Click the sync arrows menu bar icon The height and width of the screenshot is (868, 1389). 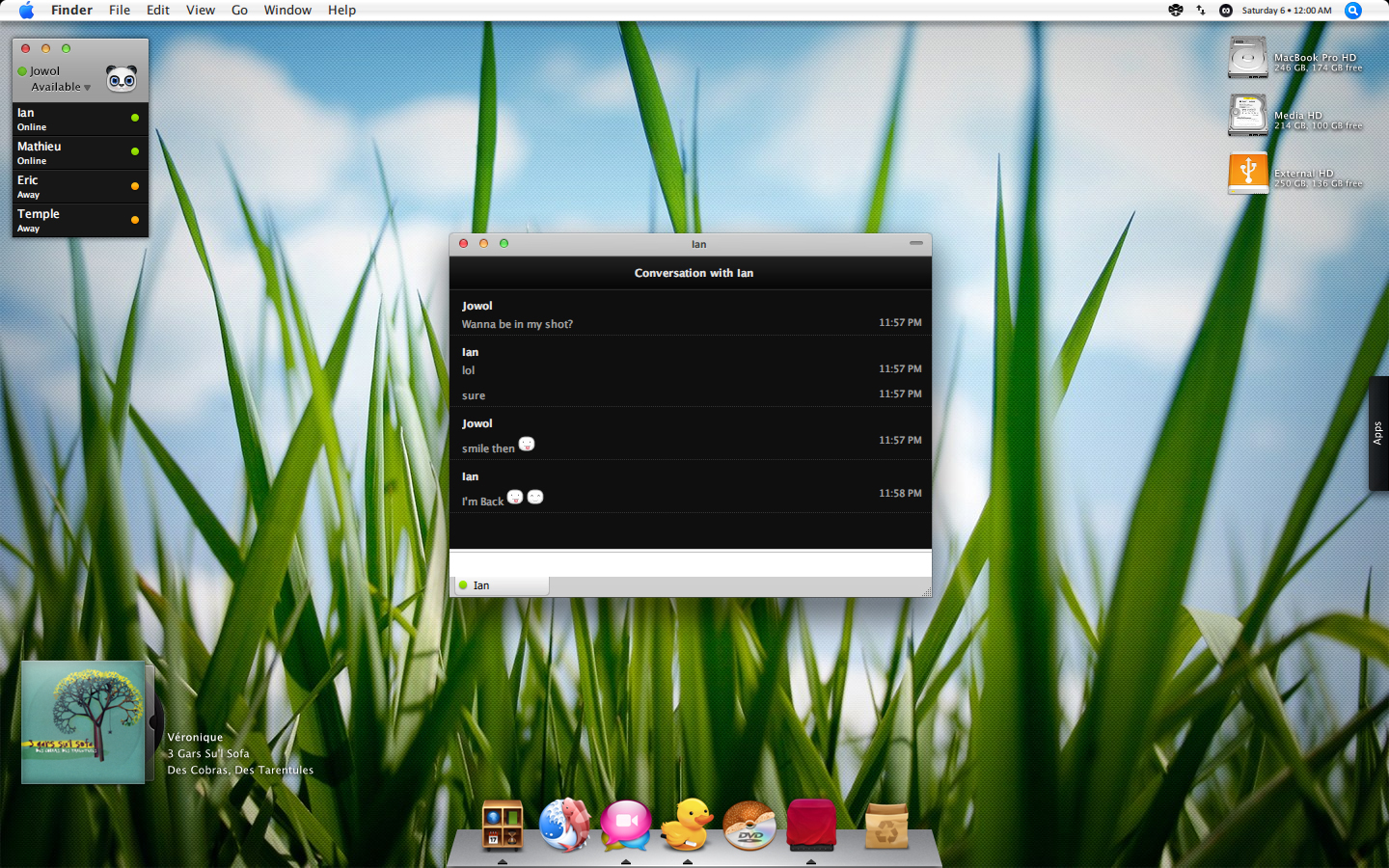point(1201,11)
